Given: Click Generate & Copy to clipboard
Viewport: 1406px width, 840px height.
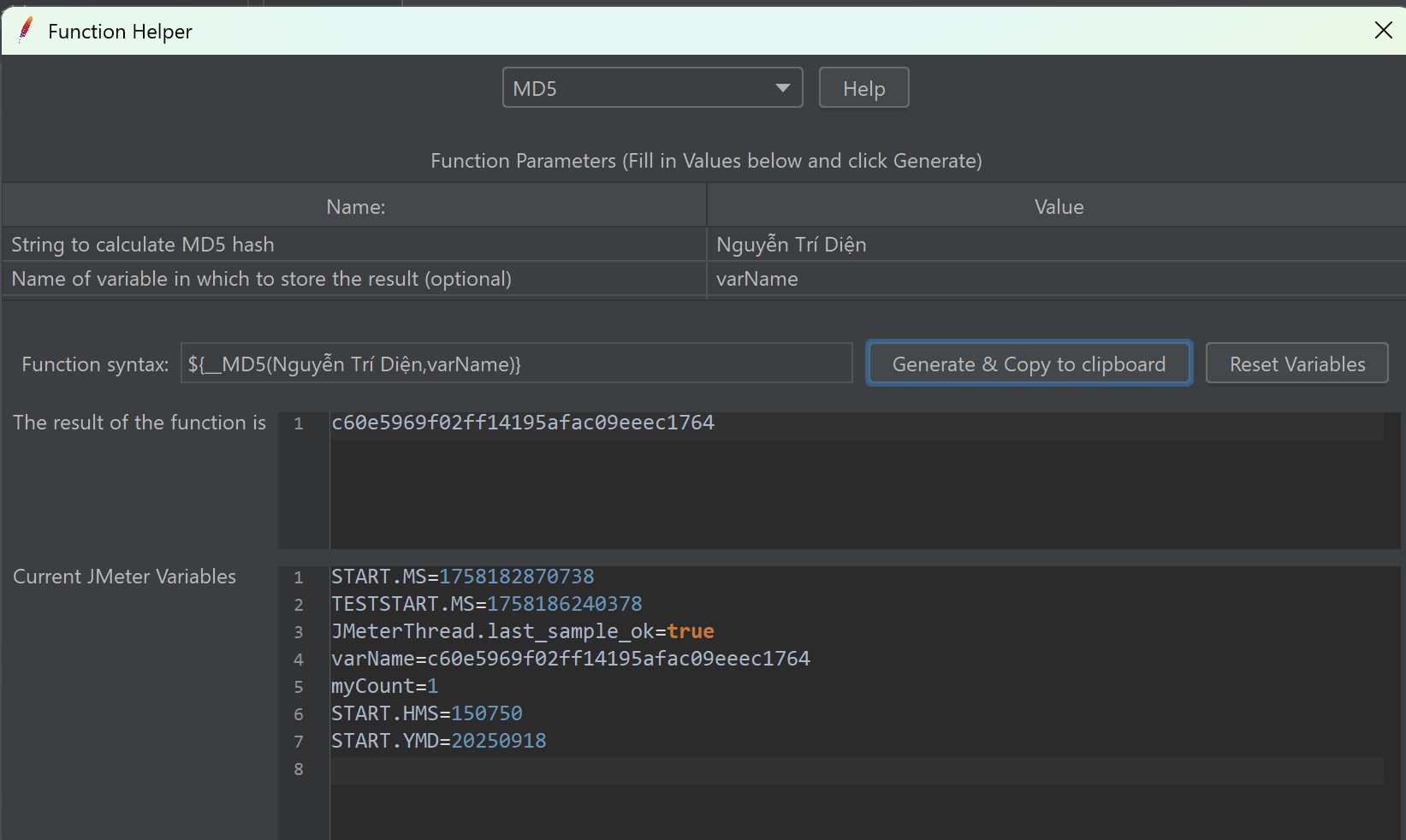Looking at the screenshot, I should click(x=1029, y=364).
